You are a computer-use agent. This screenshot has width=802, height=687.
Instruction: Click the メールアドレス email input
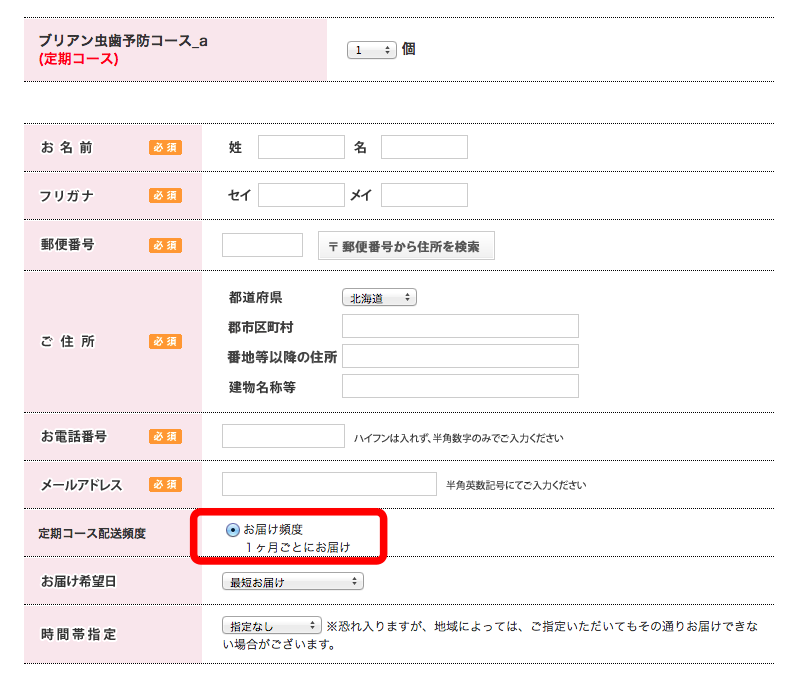[x=329, y=484]
